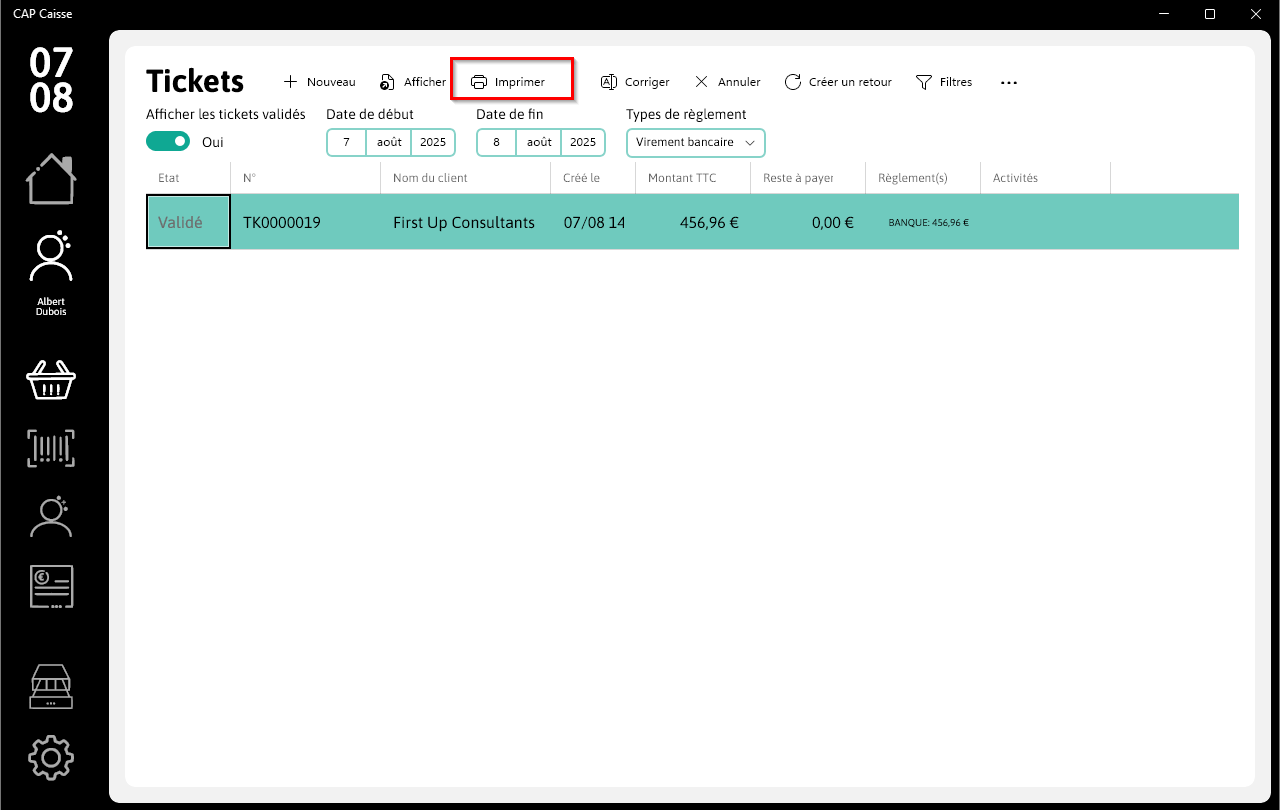Viewport: 1280px width, 810px height.
Task: Open the customers icon in the sidebar
Action: tap(51, 516)
